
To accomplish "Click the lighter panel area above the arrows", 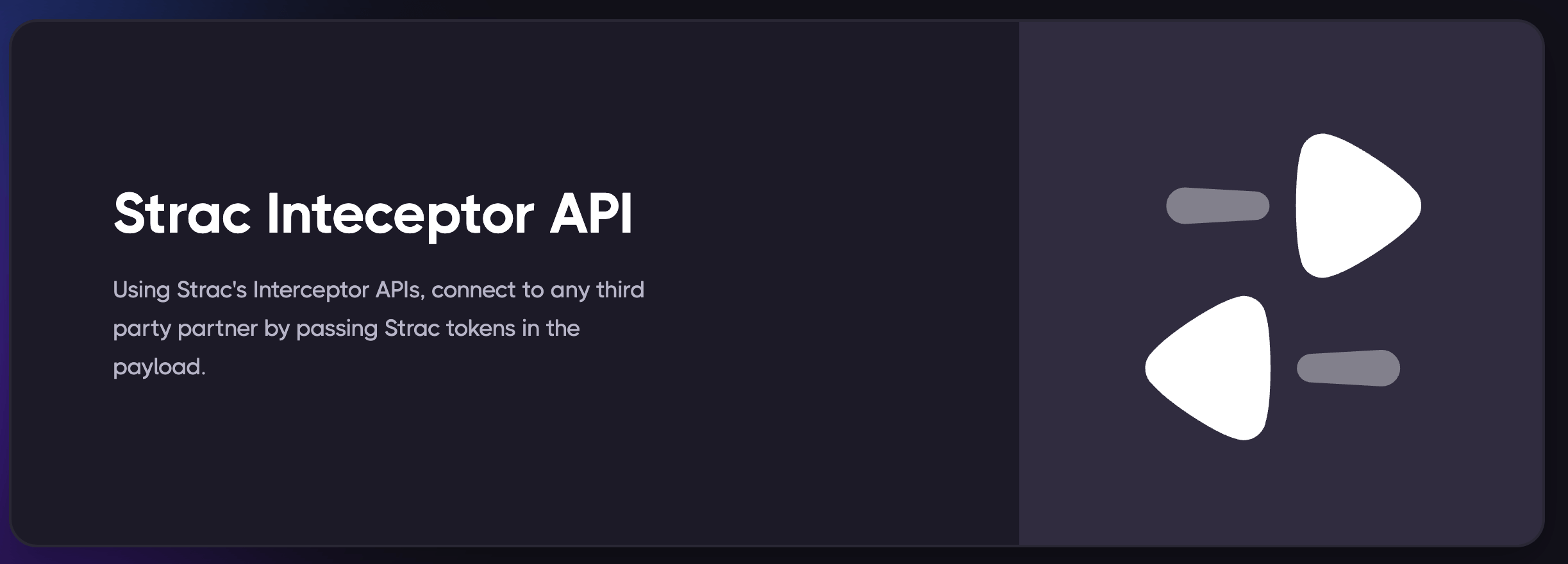I will [1282, 70].
